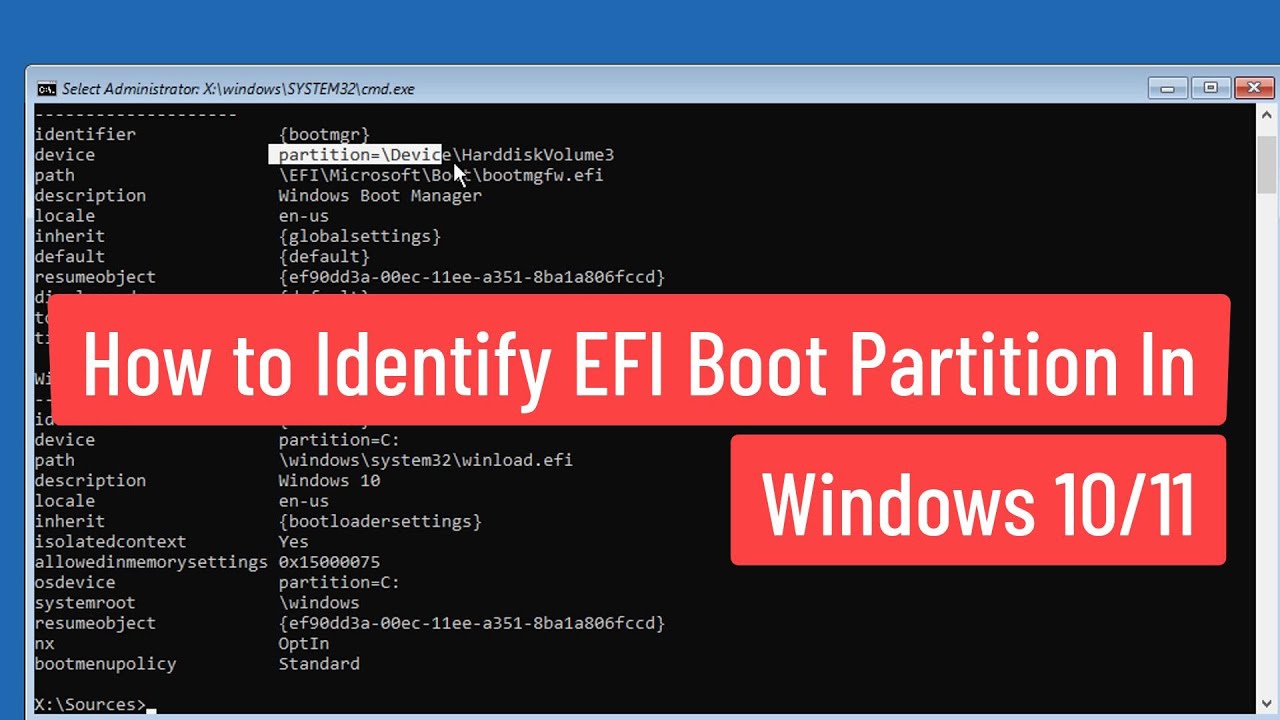Screen dimensions: 1280x720
Task: Click the 'HarddiskVolume3' device text
Action: point(538,155)
